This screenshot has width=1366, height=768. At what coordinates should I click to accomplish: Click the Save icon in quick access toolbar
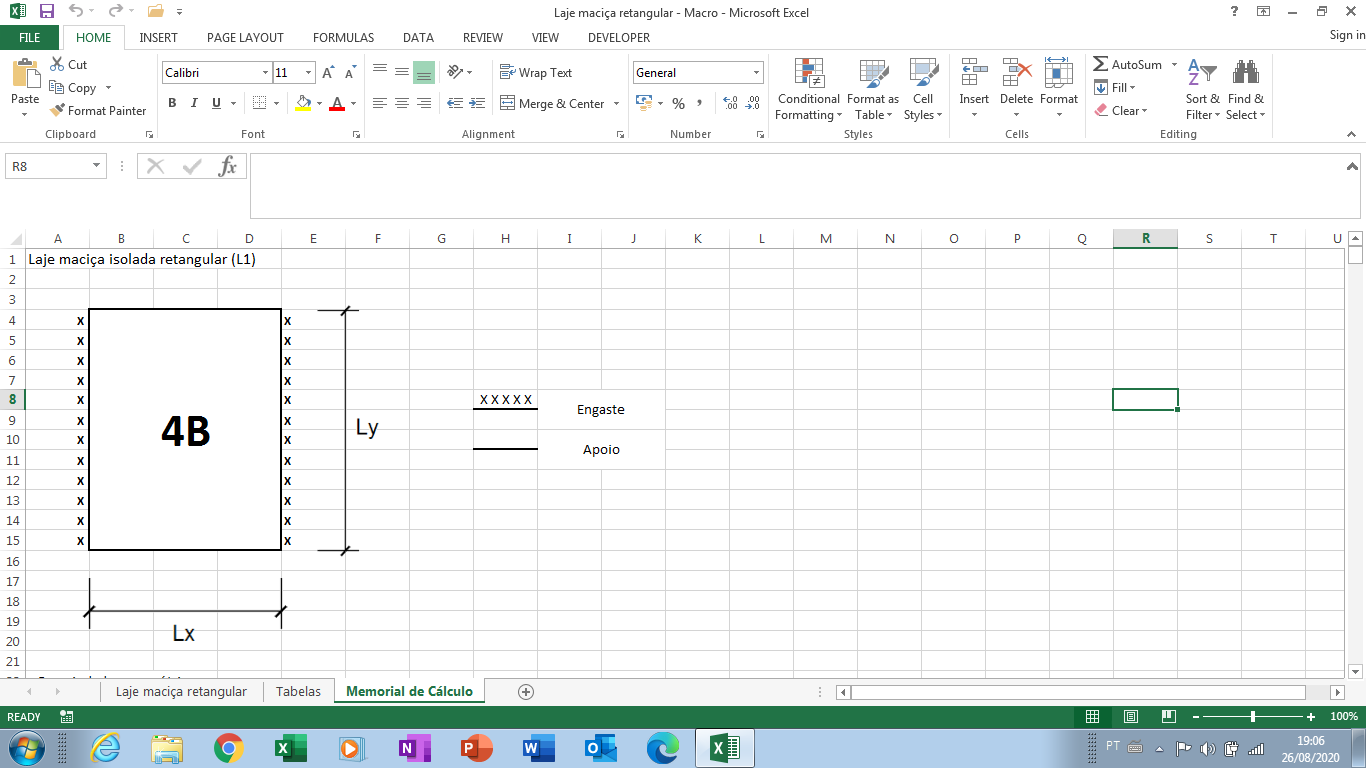pyautogui.click(x=46, y=12)
